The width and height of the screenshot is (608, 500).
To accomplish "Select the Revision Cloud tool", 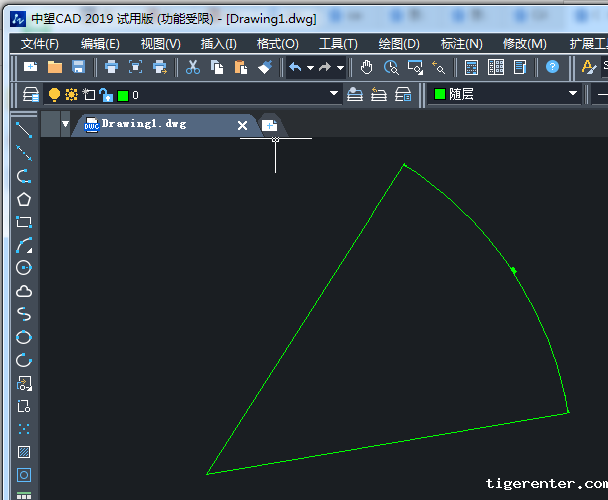I will 24,291.
